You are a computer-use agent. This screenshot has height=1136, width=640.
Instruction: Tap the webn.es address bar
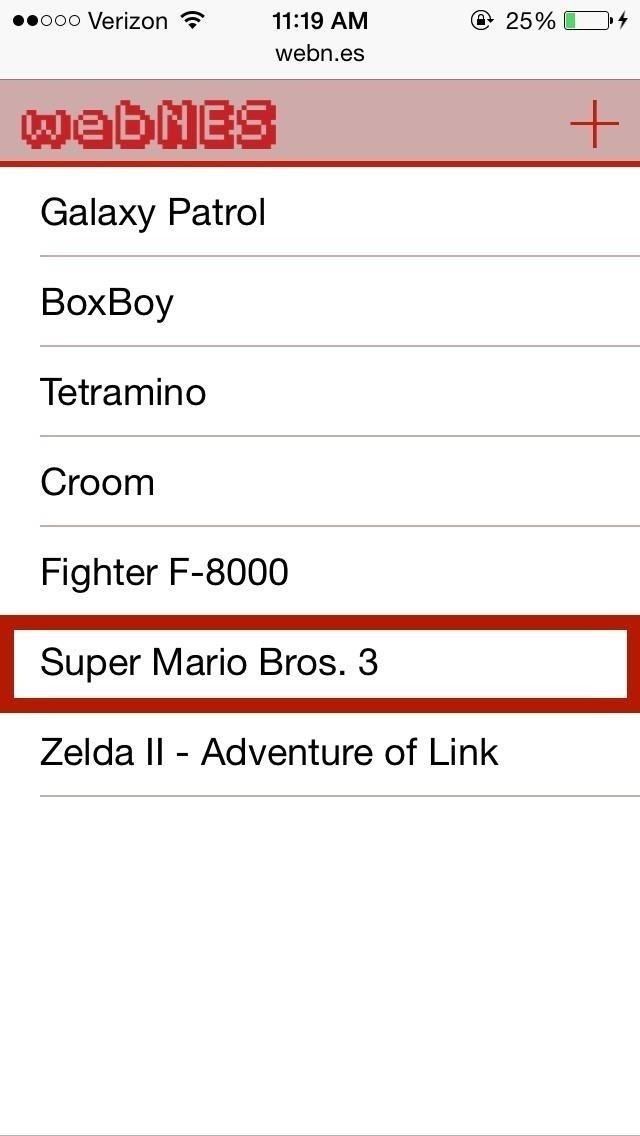pos(320,53)
